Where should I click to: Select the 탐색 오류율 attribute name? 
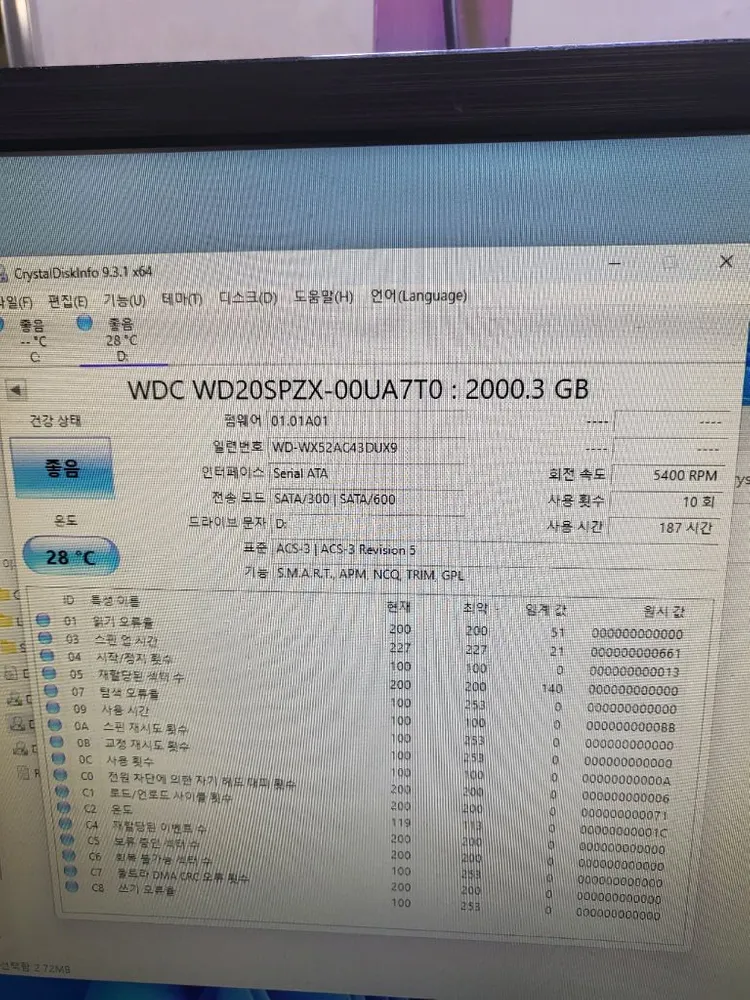click(130, 693)
